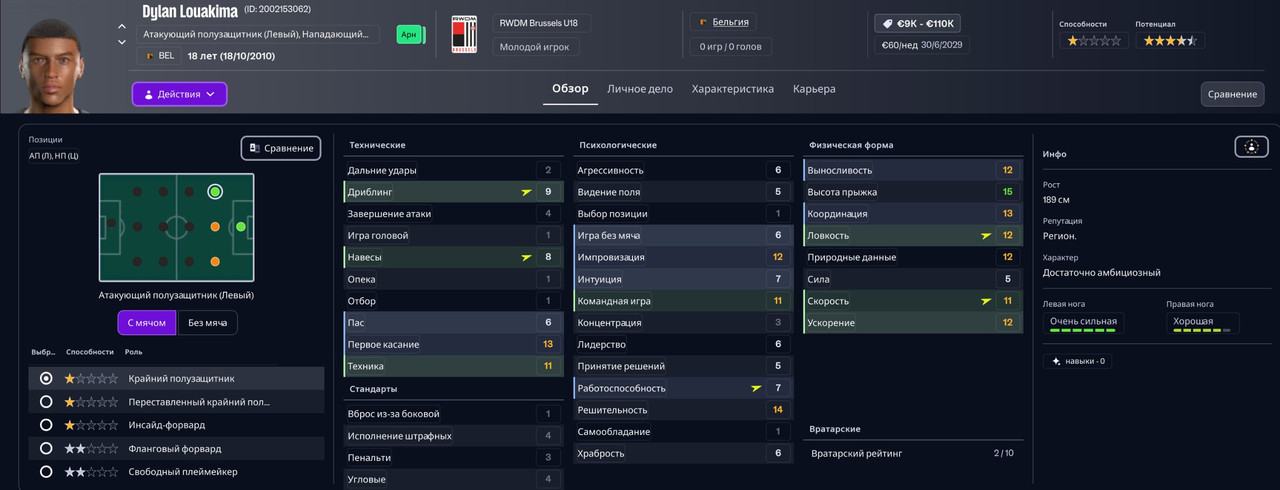Switch to 'Без мяча' view

click(207, 322)
